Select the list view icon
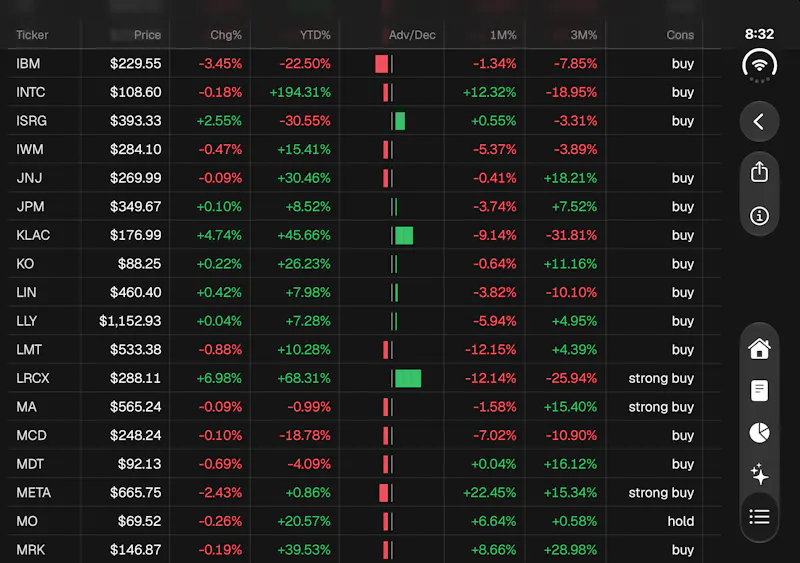Viewport: 800px width, 563px height. pyautogui.click(x=759, y=517)
